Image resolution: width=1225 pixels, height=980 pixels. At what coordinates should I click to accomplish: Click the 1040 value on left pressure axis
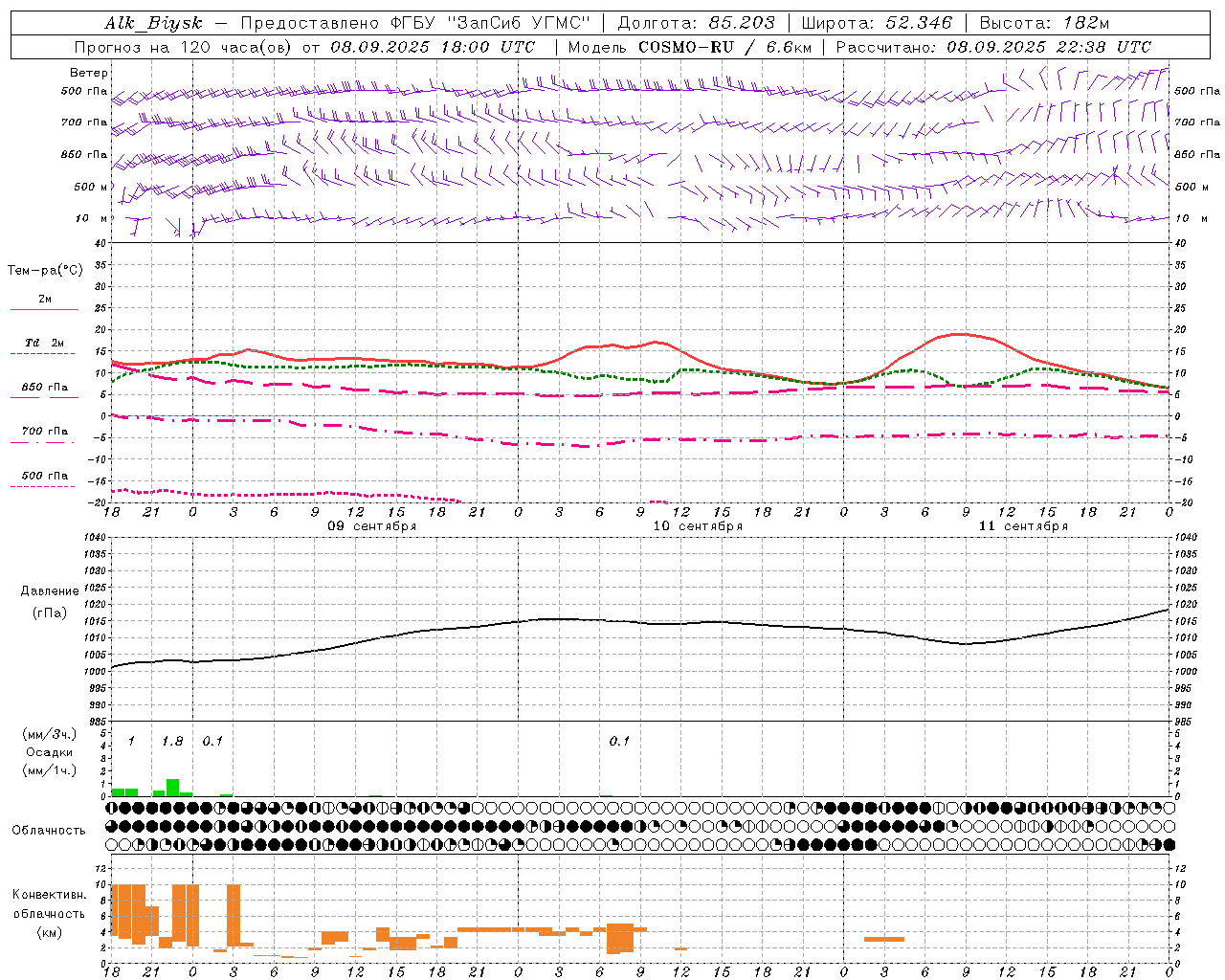coord(94,538)
